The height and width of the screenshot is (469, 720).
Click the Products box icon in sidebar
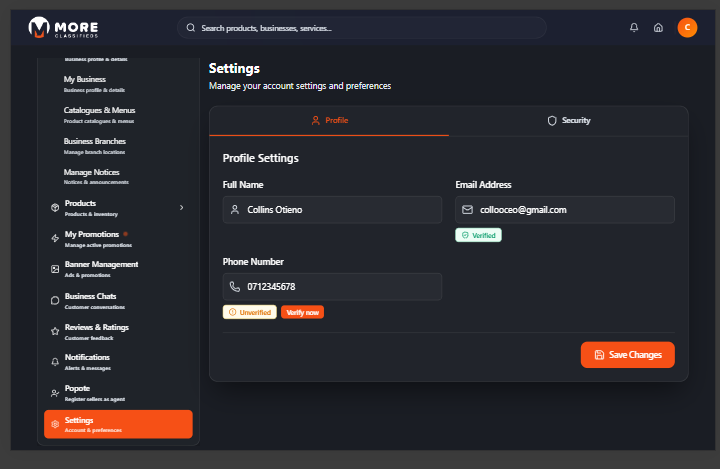pos(55,207)
